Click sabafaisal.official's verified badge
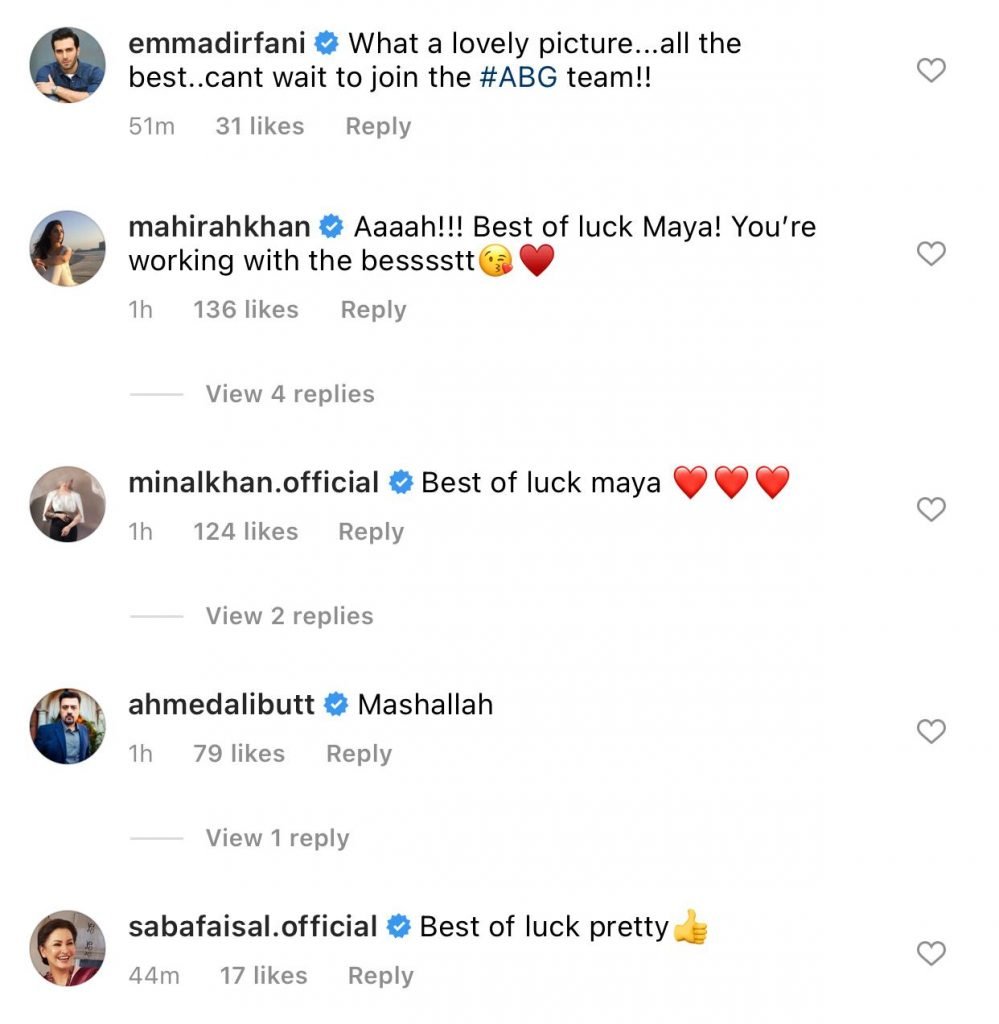Screen dimensions: 999x1024 click(x=401, y=927)
